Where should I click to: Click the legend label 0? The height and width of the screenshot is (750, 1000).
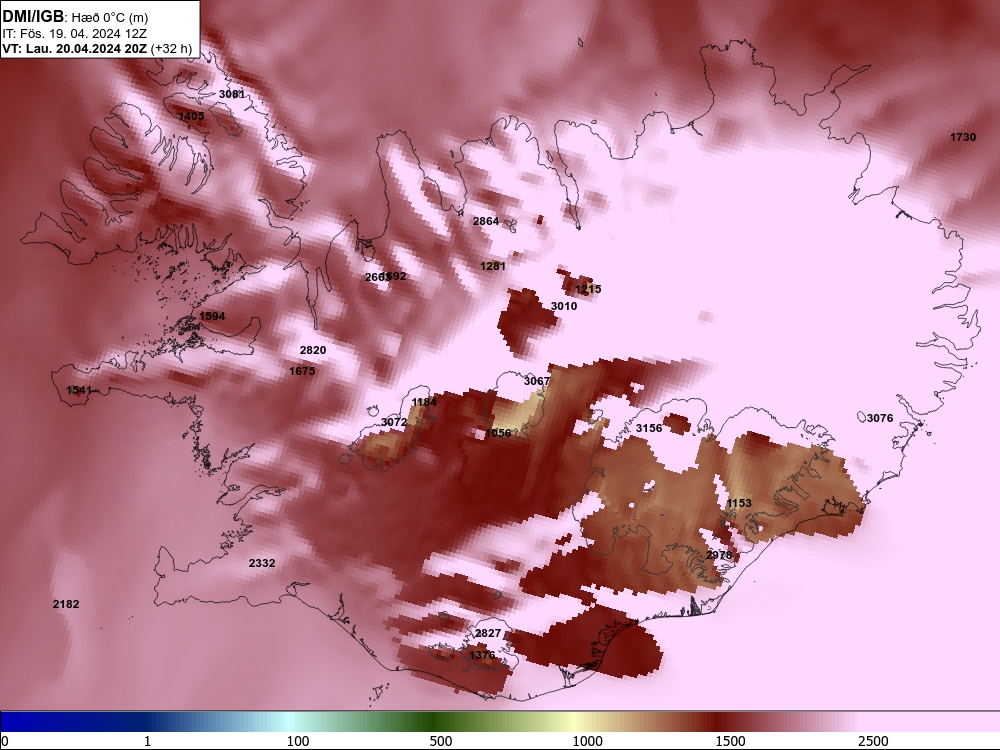click(5, 741)
